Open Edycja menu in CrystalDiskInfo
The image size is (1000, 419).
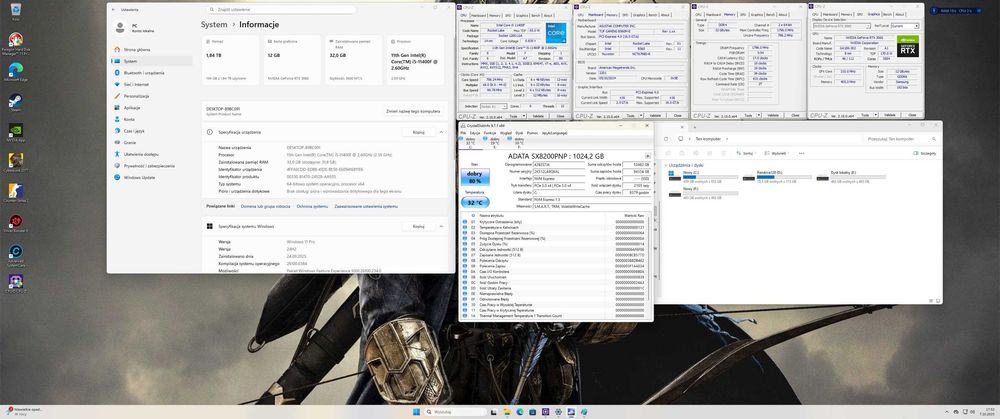coord(474,133)
